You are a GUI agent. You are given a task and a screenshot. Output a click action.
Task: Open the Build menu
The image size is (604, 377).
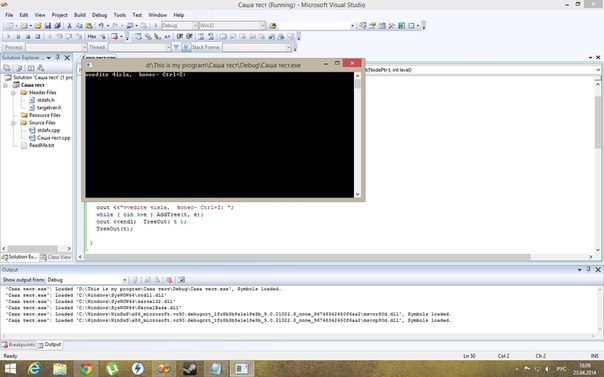click(x=80, y=15)
